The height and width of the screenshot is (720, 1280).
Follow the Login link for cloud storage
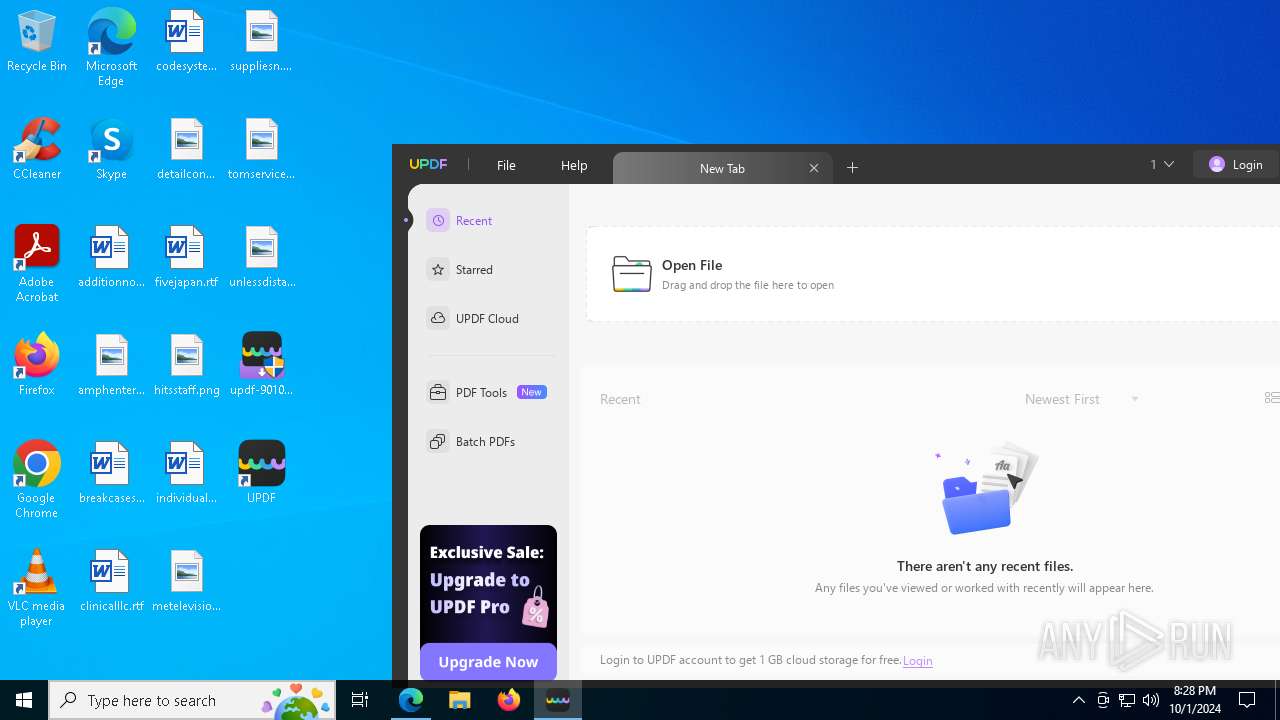917,661
